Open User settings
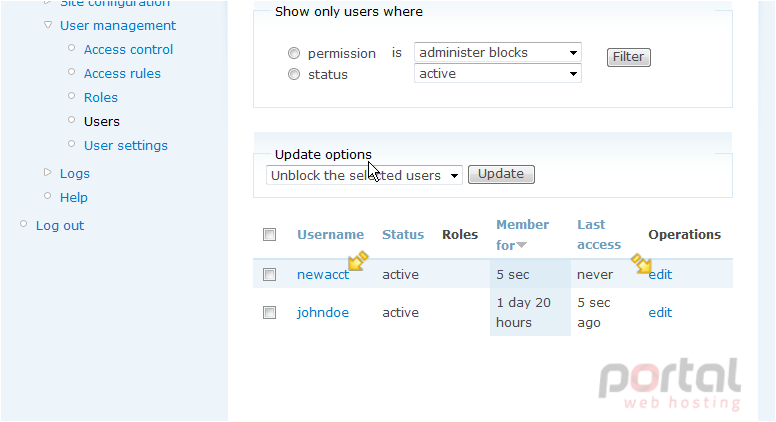This screenshot has width=776, height=422. point(126,145)
